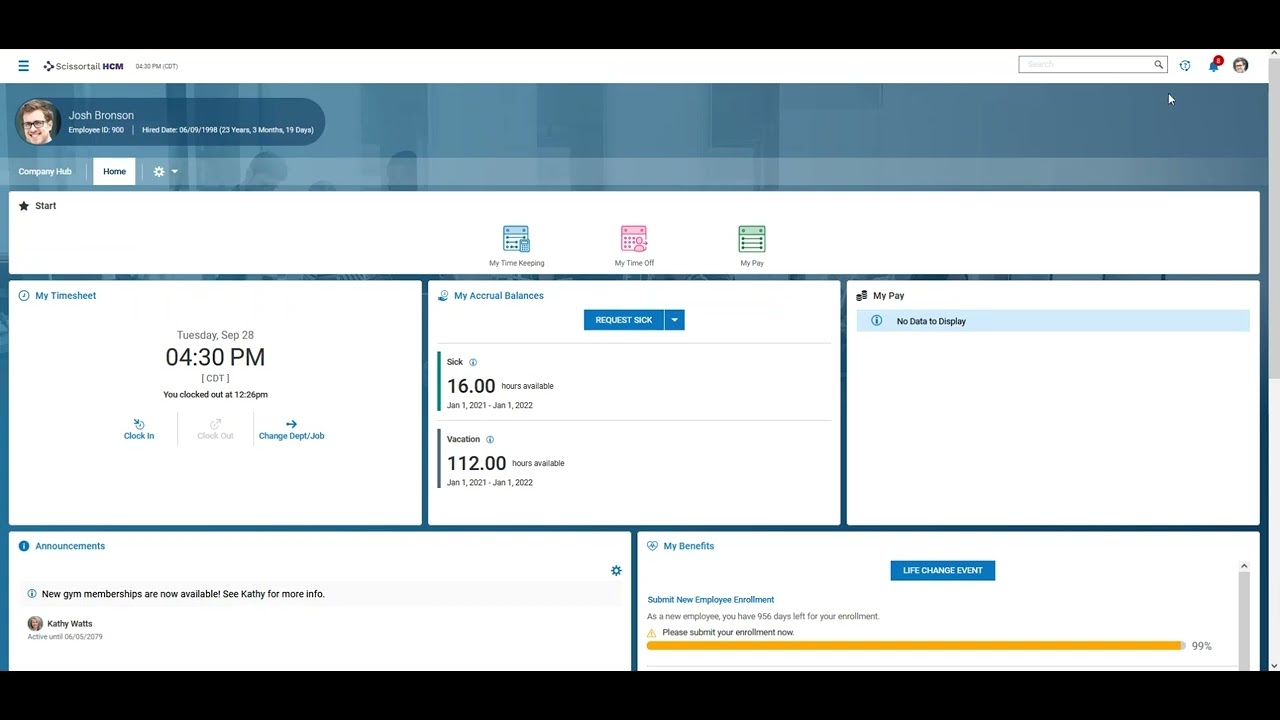1280x720 pixels.
Task: Select the Home tab
Action: [114, 171]
